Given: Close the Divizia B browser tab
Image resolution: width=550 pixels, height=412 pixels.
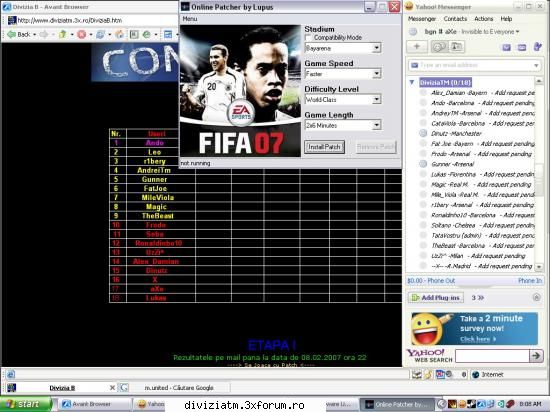Looking at the screenshot, I should [112, 387].
